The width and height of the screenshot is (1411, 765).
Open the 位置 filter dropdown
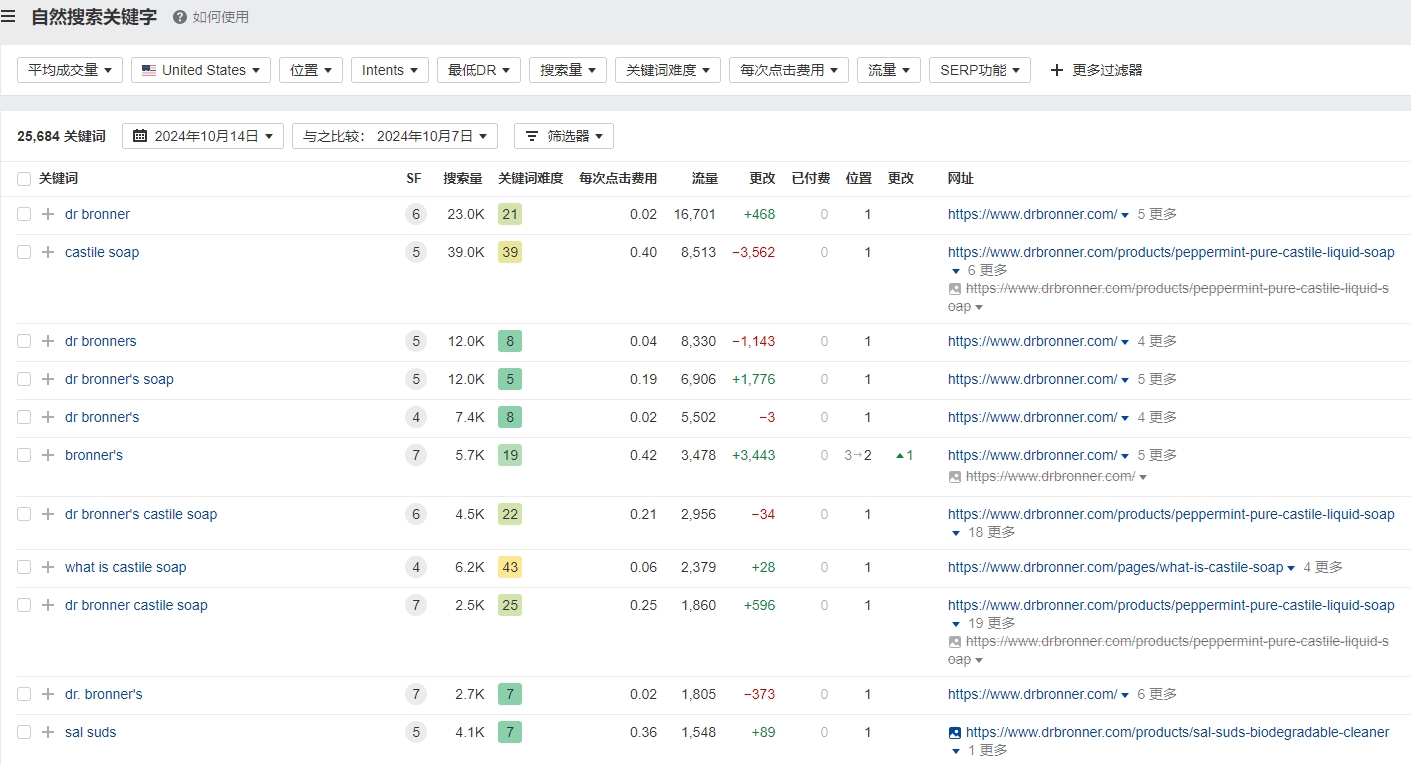pos(311,70)
